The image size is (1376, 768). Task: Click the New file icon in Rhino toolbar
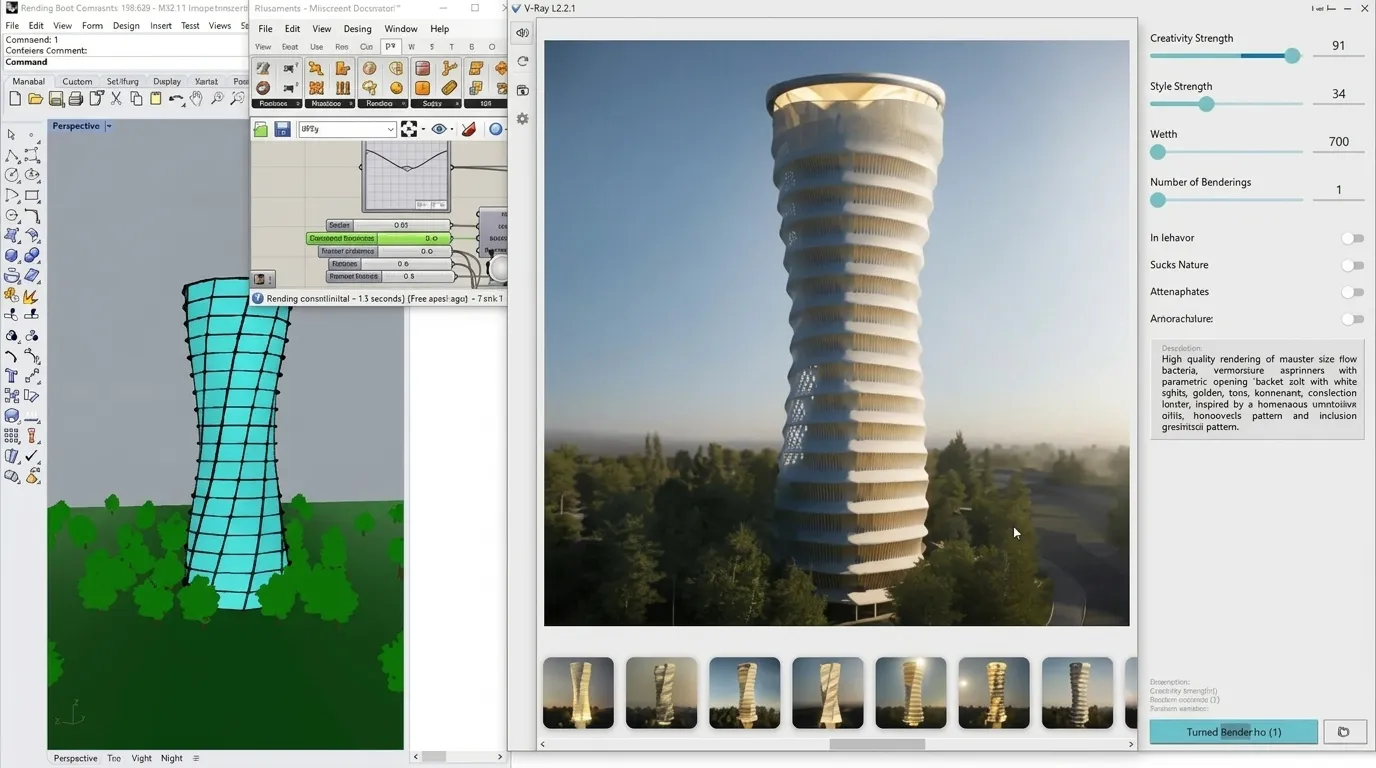click(15, 99)
